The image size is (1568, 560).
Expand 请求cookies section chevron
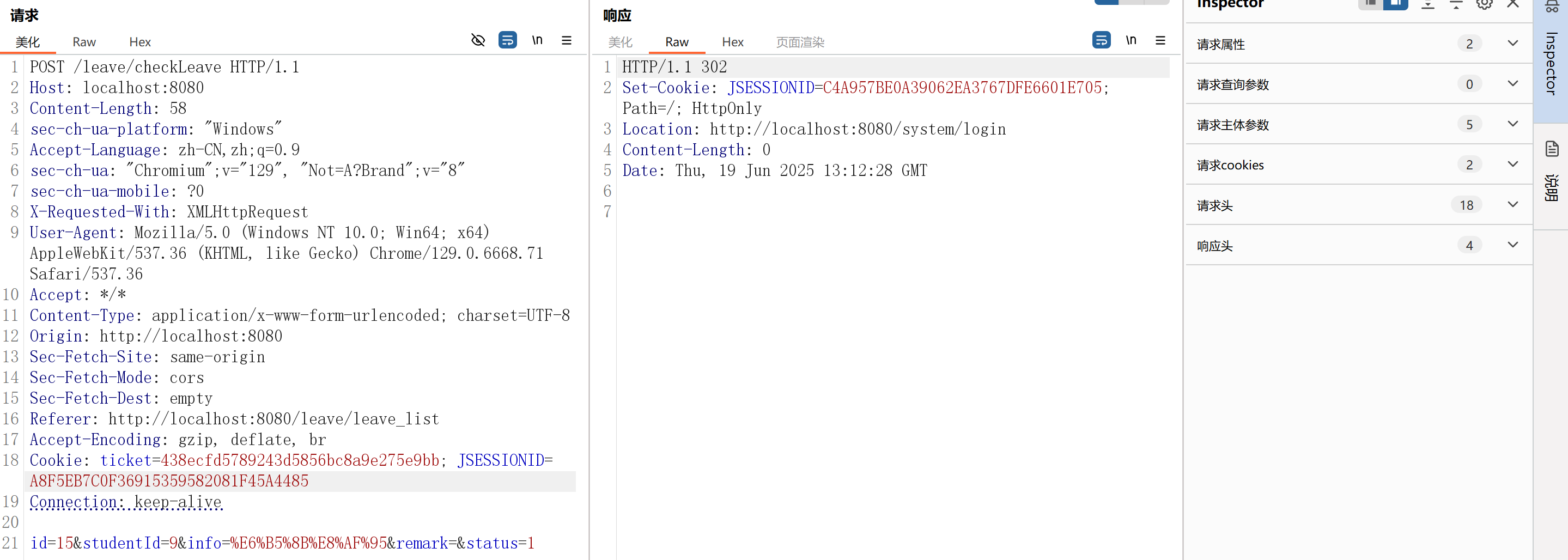pyautogui.click(x=1512, y=164)
